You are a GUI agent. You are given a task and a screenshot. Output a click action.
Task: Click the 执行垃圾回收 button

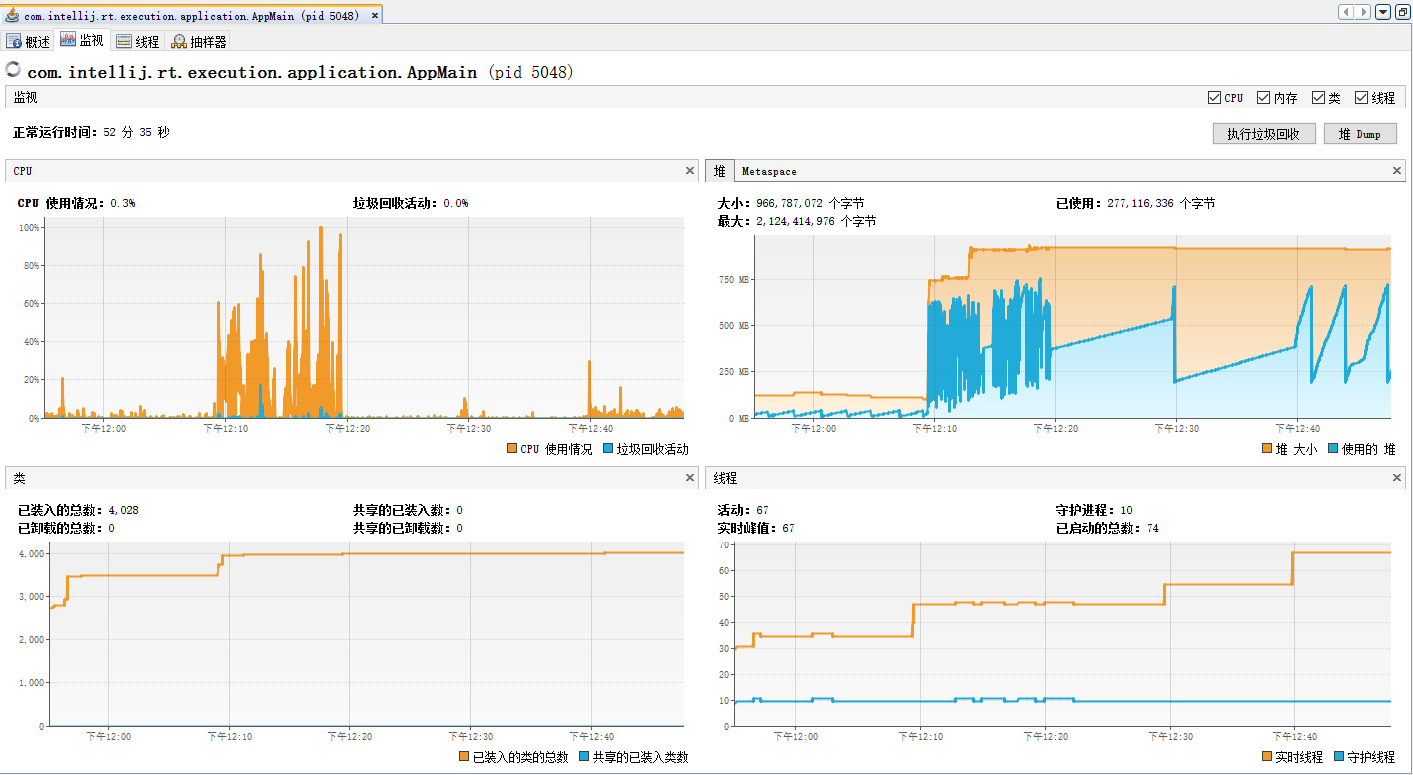[x=1264, y=134]
